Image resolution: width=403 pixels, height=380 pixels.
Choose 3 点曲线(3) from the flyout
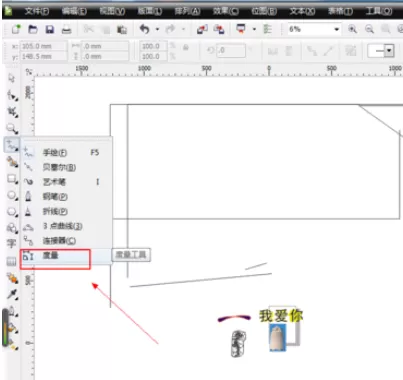click(x=66, y=226)
